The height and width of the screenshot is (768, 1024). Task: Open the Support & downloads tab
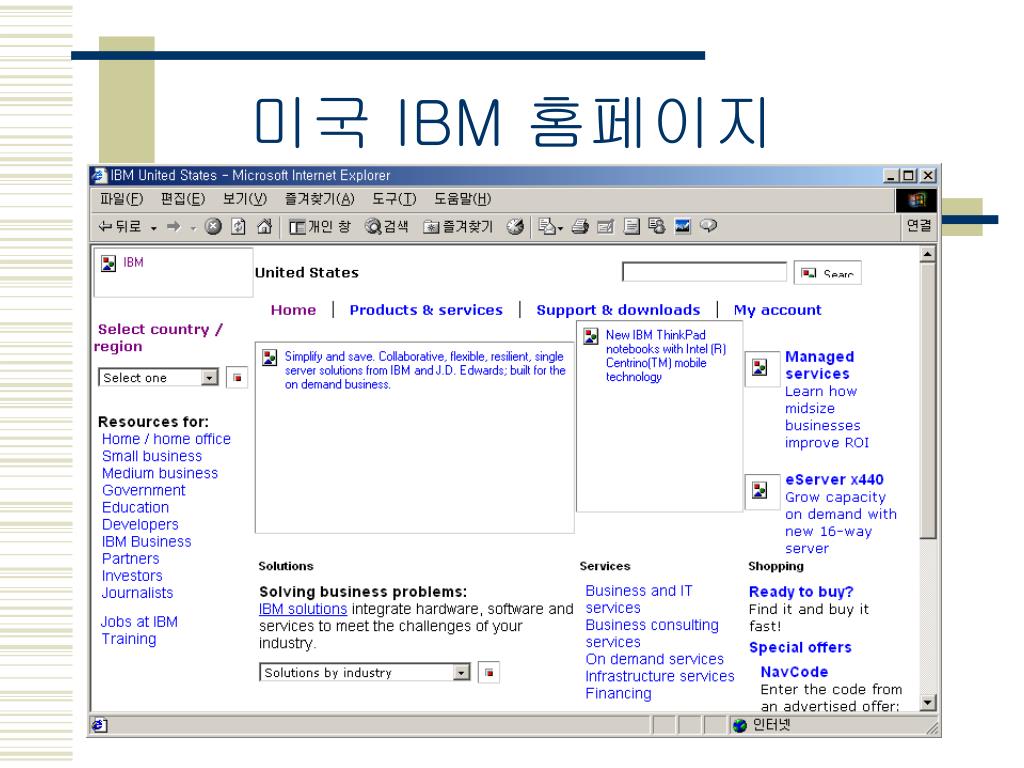coord(618,310)
